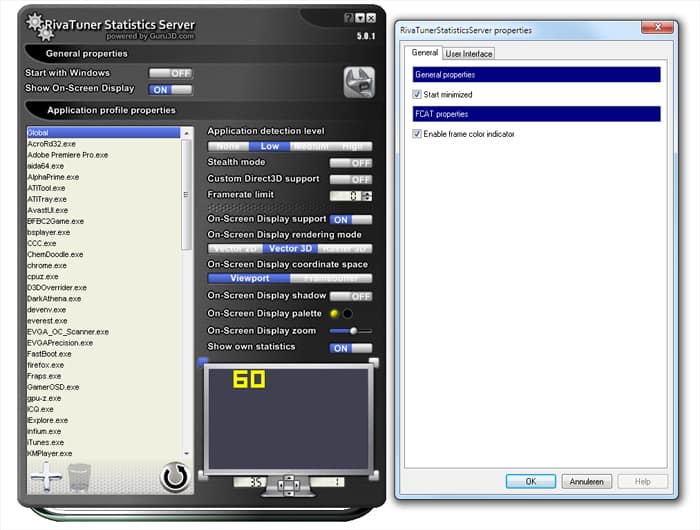700x530 pixels.
Task: Click the top-left corner anchor of preview
Action: [202, 361]
